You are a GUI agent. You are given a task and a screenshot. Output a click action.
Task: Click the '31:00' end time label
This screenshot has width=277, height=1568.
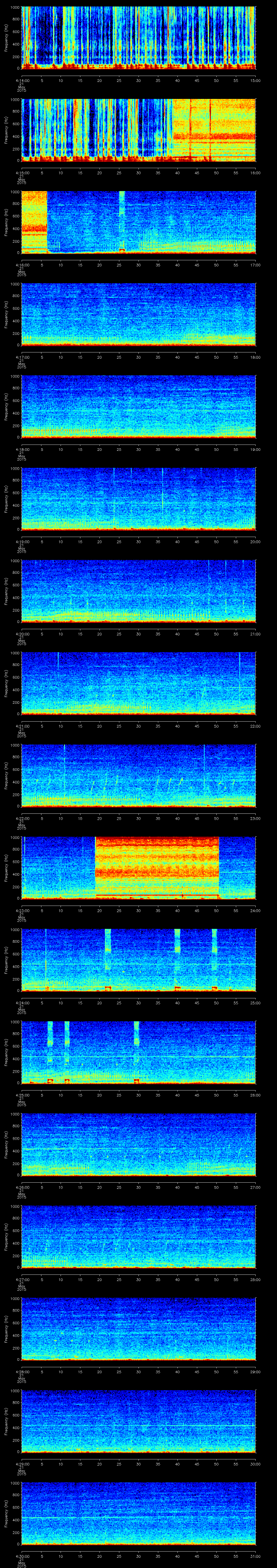pos(256,1556)
